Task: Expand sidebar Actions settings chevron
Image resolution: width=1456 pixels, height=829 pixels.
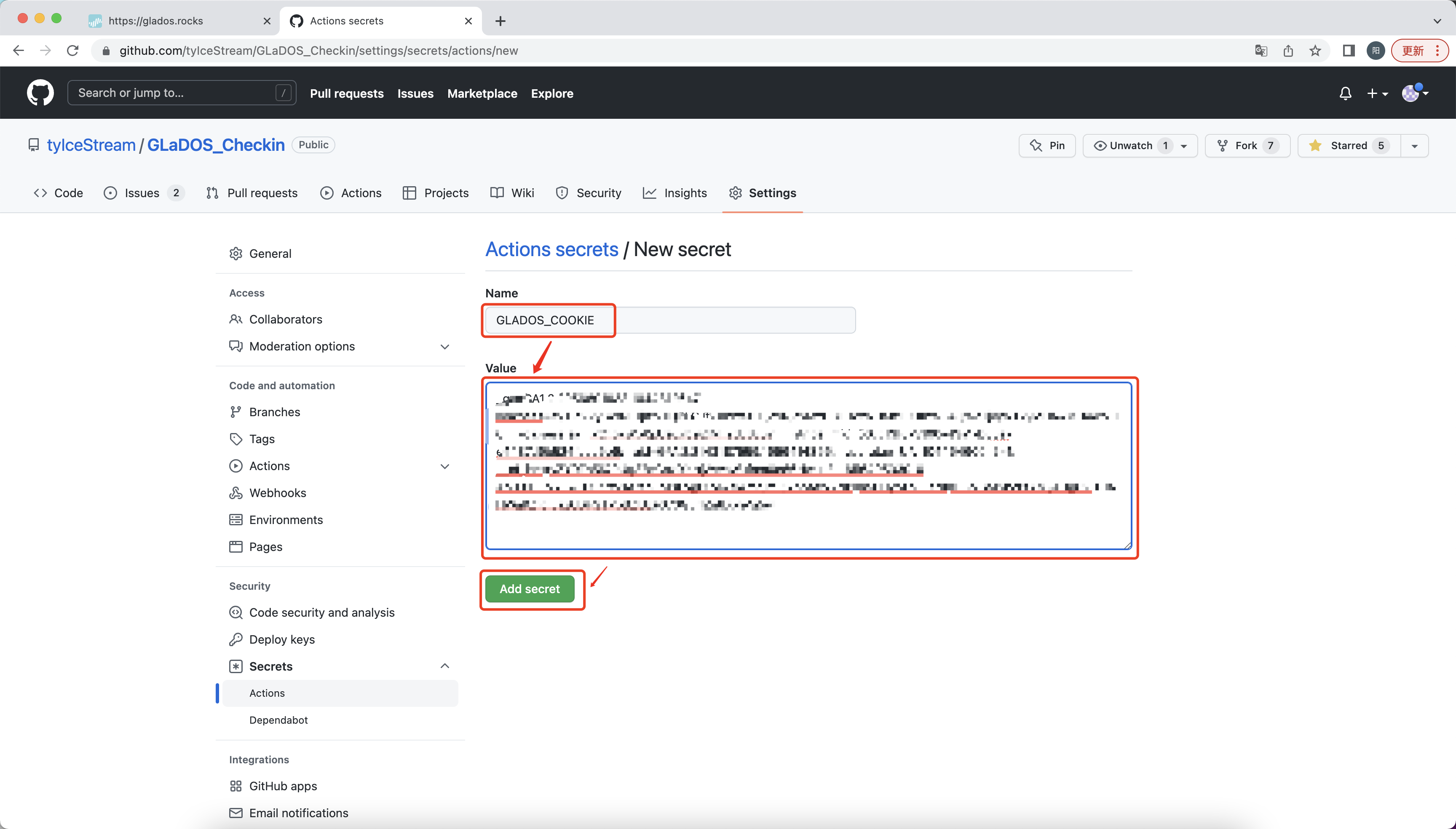Action: click(445, 466)
